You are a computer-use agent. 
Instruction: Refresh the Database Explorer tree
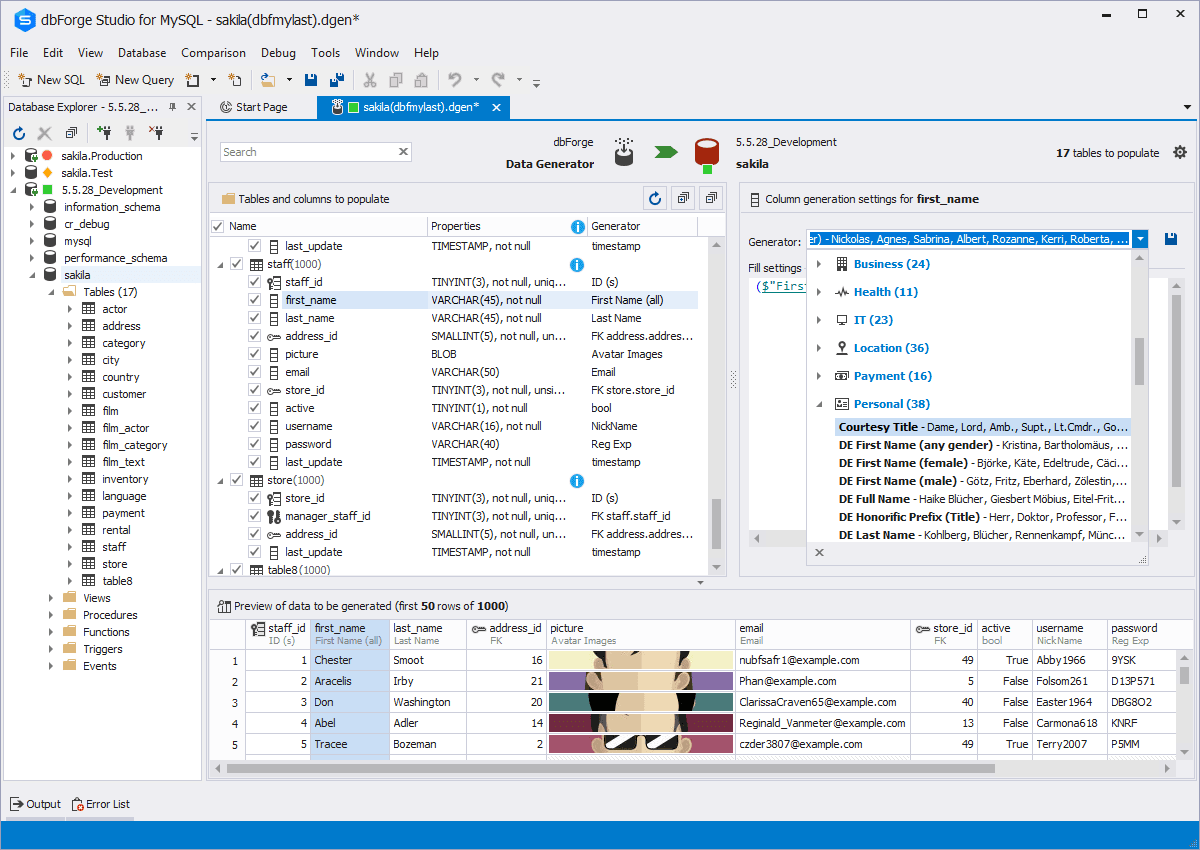18,133
